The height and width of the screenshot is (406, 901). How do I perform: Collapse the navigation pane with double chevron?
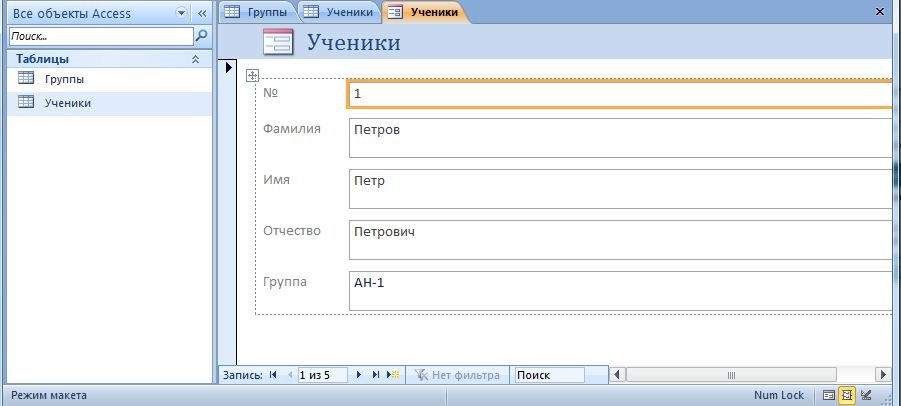201,14
